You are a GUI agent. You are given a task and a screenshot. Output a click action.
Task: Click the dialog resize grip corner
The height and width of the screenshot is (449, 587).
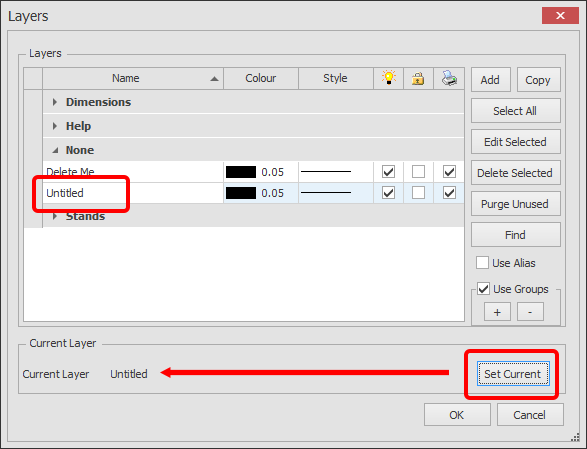point(575,437)
